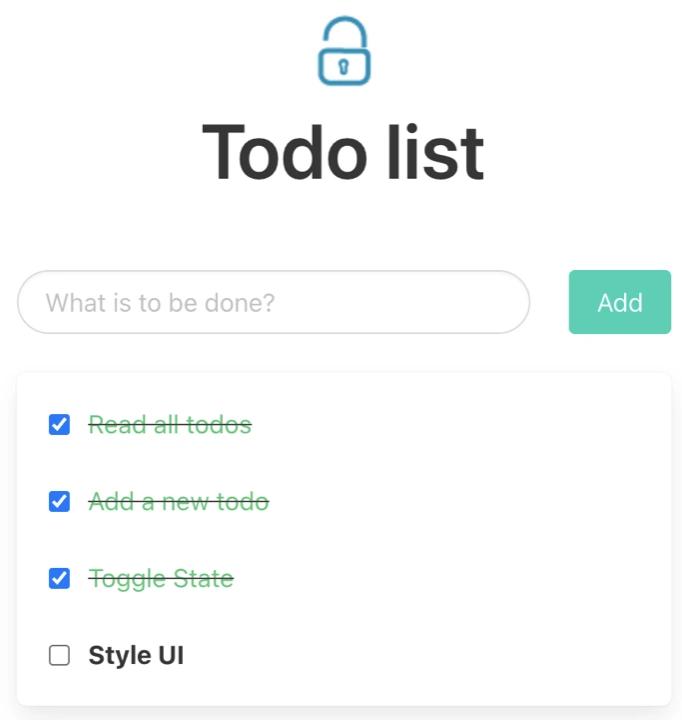Uncheck the "Add a new todo" checkbox

coord(60,501)
